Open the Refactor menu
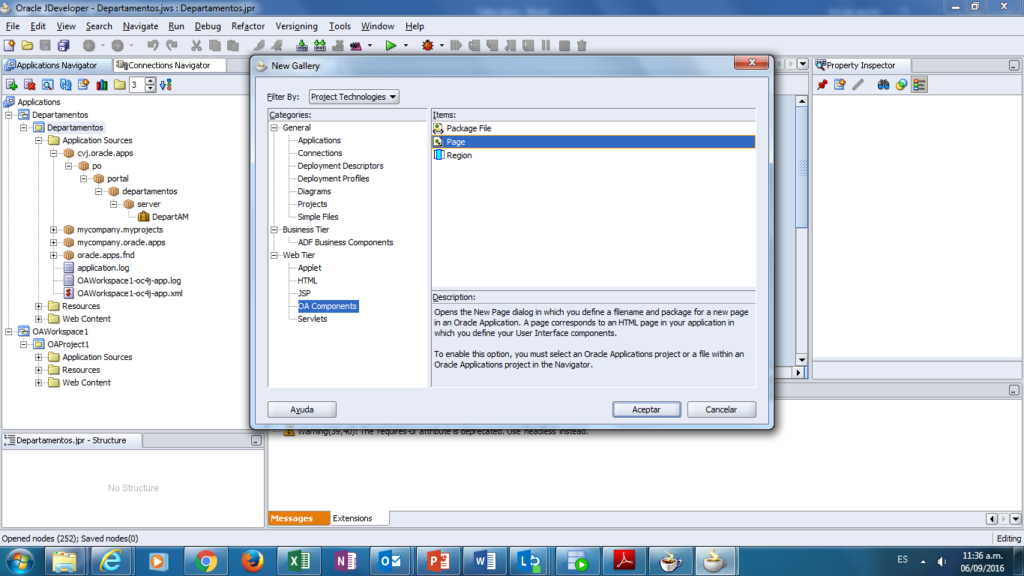Viewport: 1024px width, 576px height. tap(248, 26)
